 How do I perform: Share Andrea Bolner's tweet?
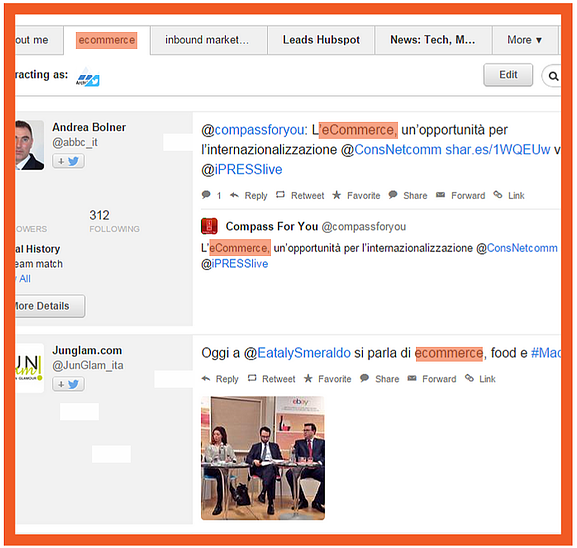415,195
